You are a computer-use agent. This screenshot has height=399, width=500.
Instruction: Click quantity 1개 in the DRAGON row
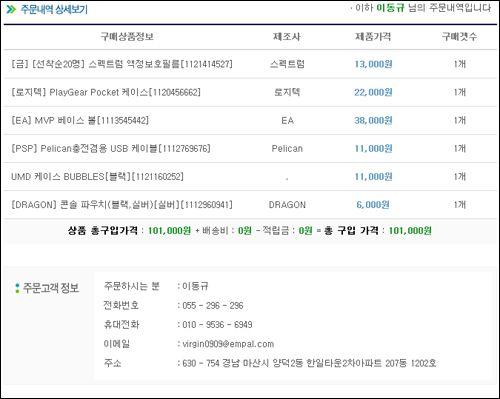(460, 205)
